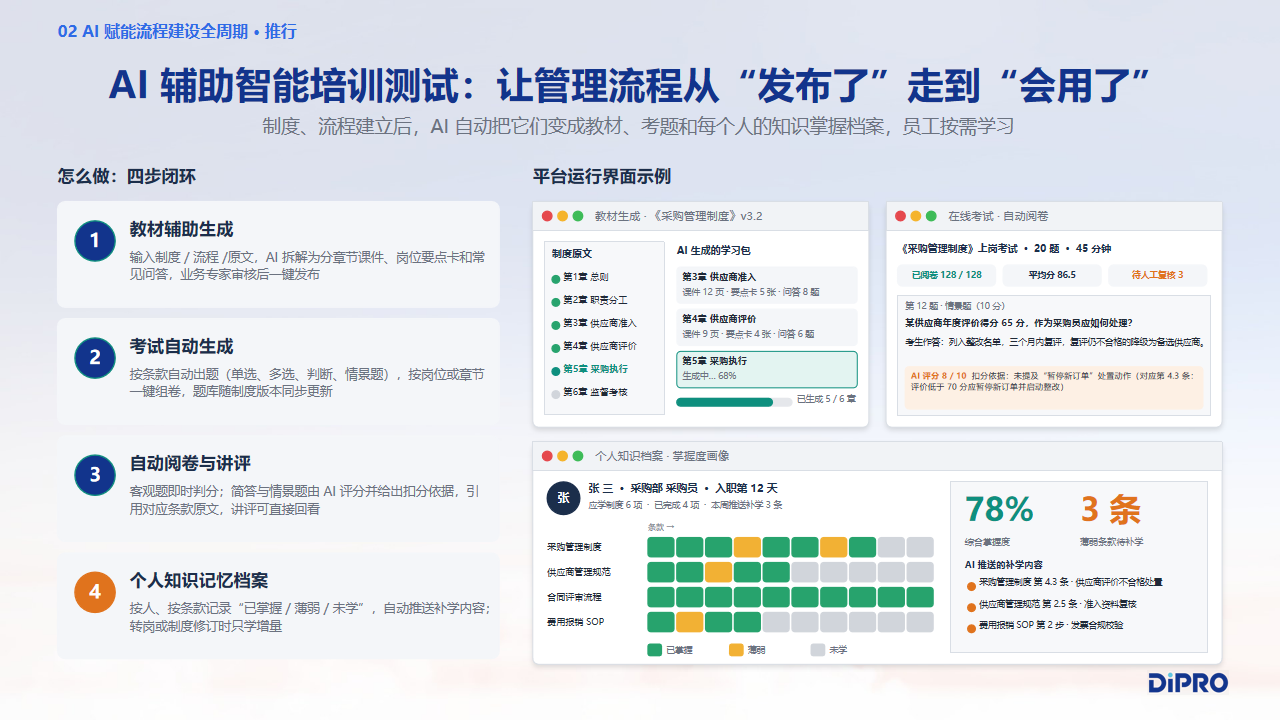Select 第2章 职责分工 in 制度原文 list
The width and height of the screenshot is (1280, 720).
point(594,301)
